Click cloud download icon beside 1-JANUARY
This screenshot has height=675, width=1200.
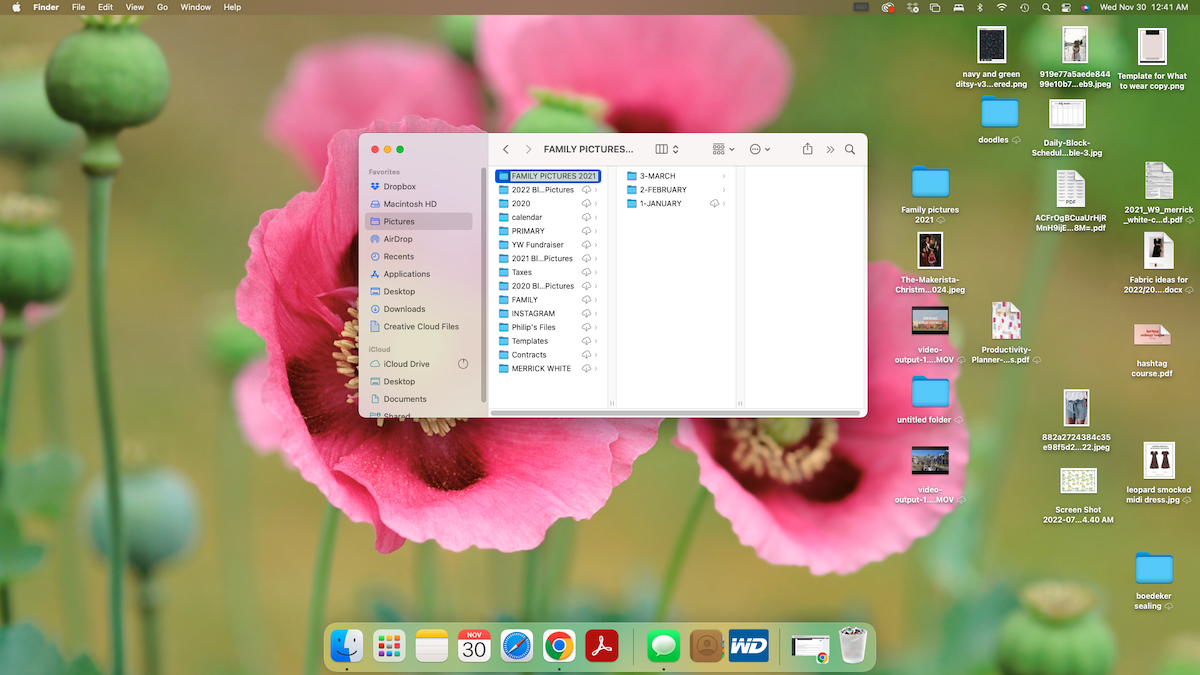click(x=714, y=204)
